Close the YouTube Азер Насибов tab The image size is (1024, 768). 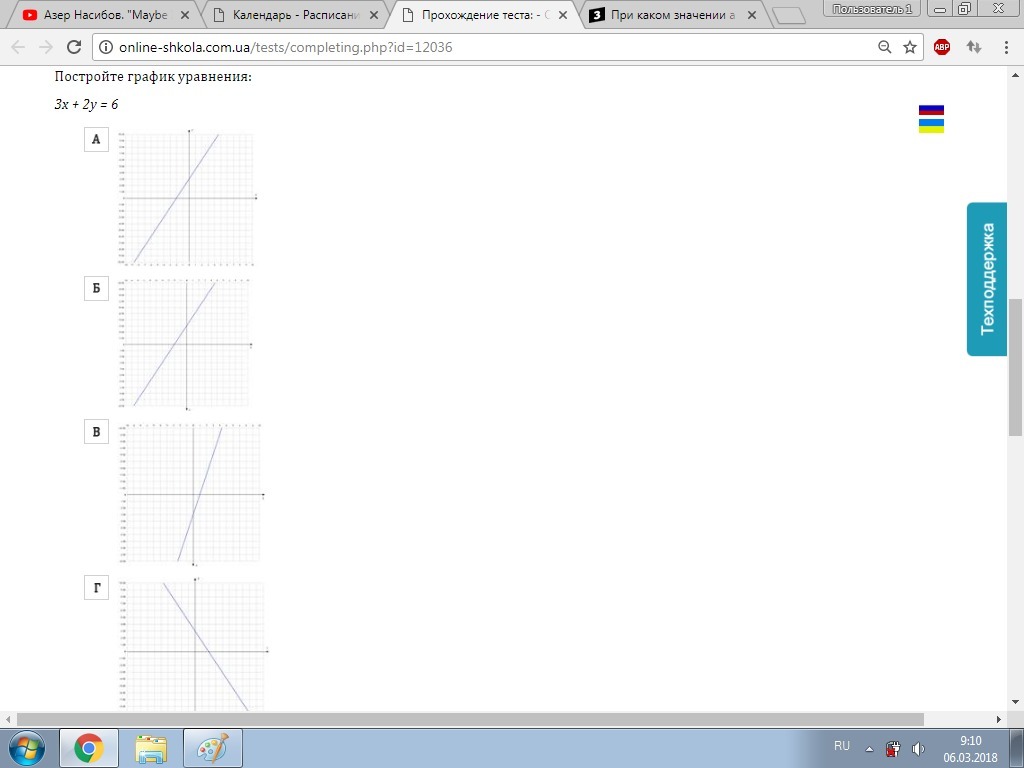(x=185, y=15)
